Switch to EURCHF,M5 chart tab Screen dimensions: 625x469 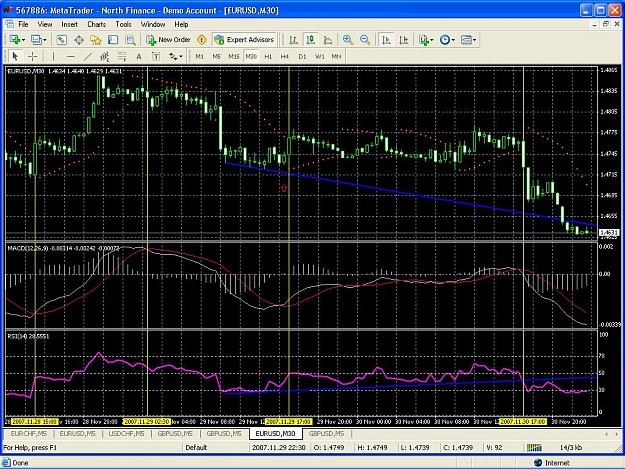click(x=28, y=434)
